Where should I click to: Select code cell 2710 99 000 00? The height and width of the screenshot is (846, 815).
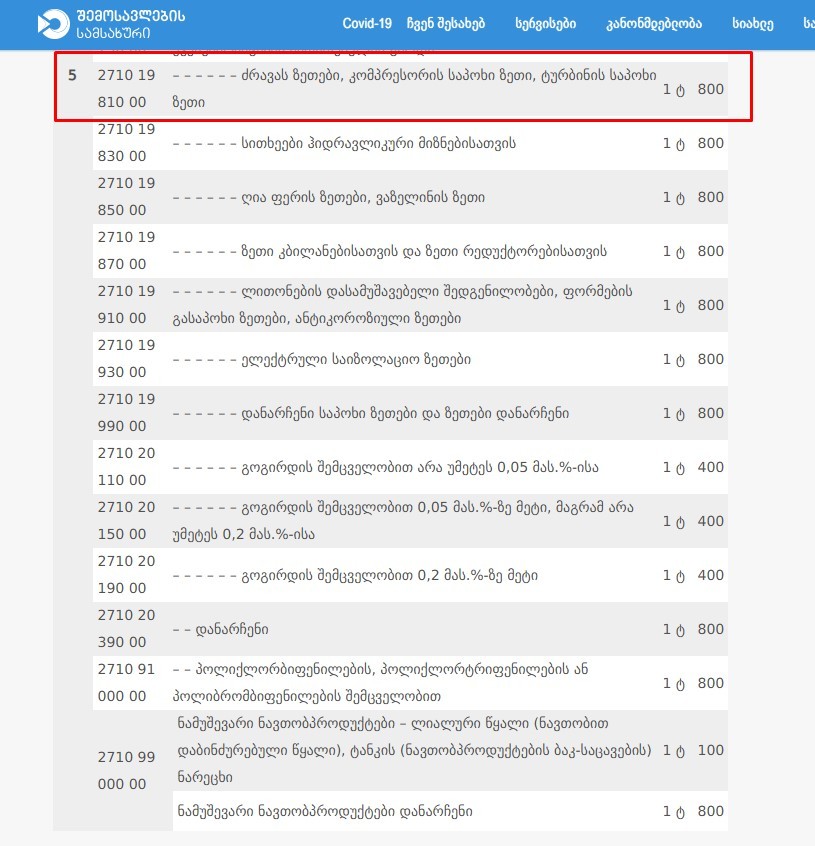(x=126, y=770)
